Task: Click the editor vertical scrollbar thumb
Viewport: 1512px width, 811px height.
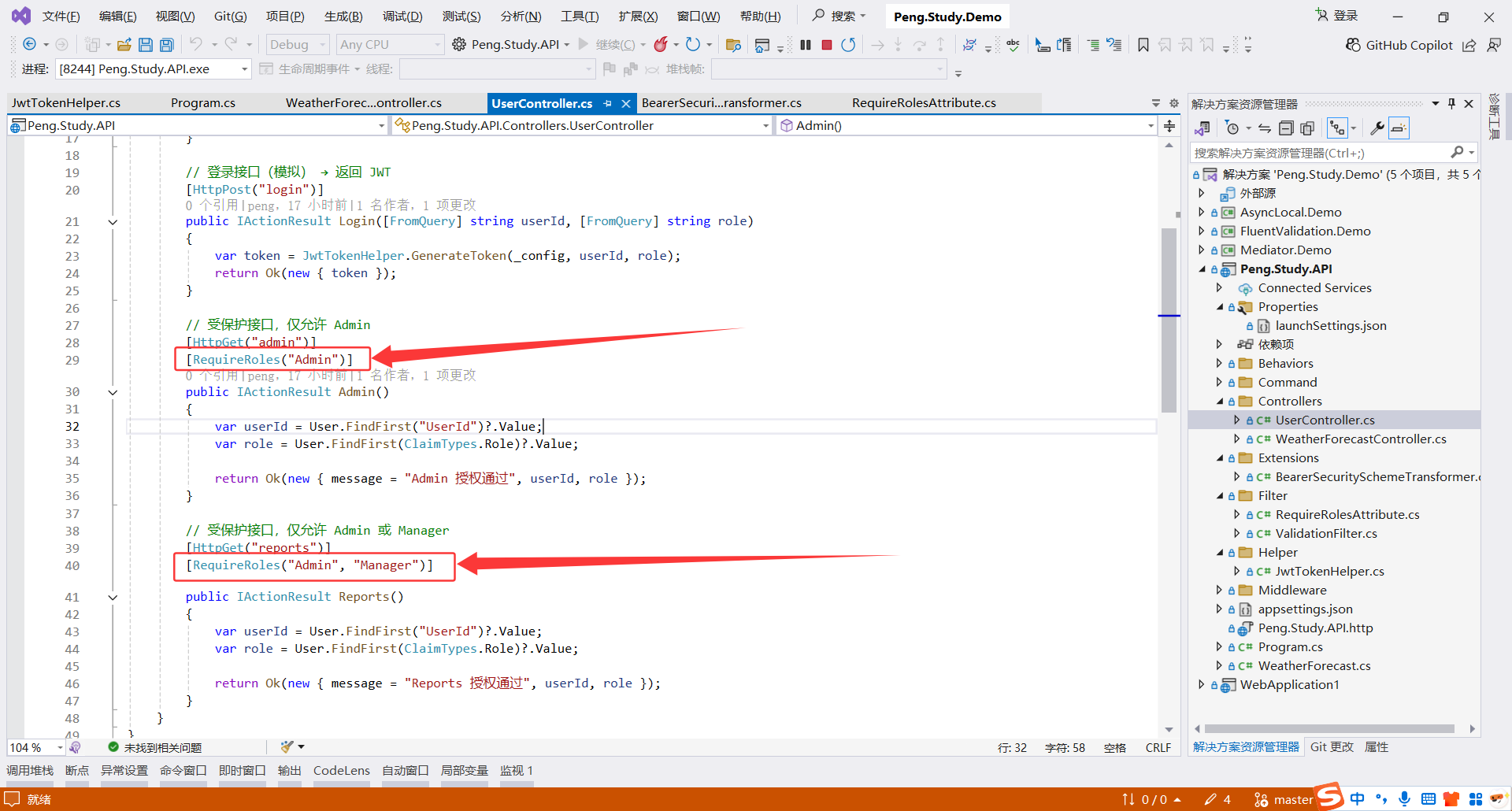Action: pyautogui.click(x=1169, y=320)
